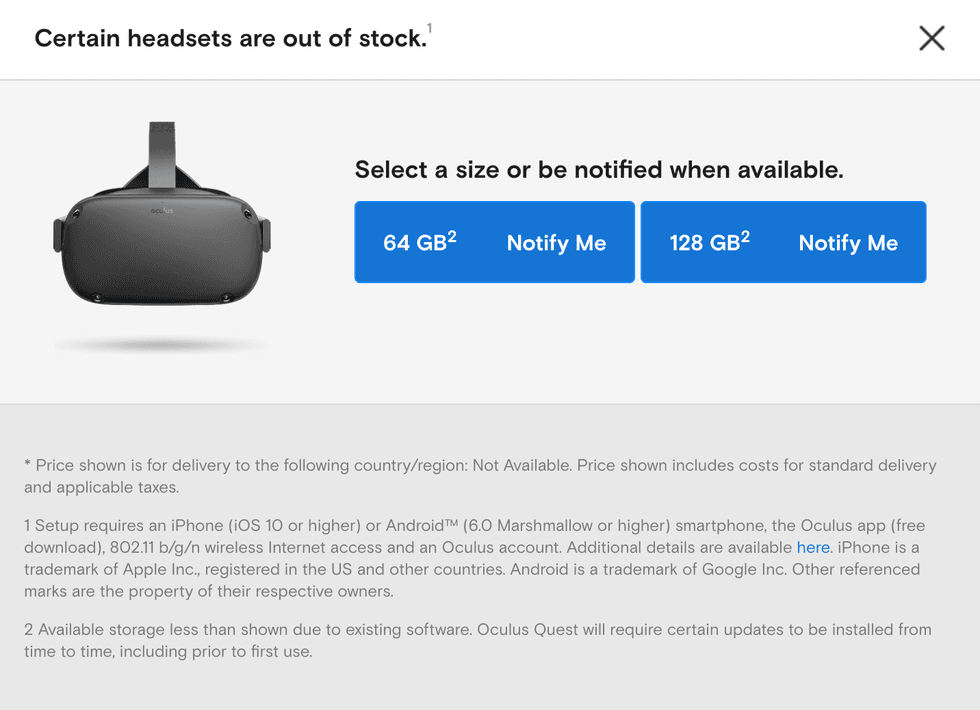980x710 pixels.
Task: Click Notify Me for the 64 GB headset
Action: tap(557, 243)
